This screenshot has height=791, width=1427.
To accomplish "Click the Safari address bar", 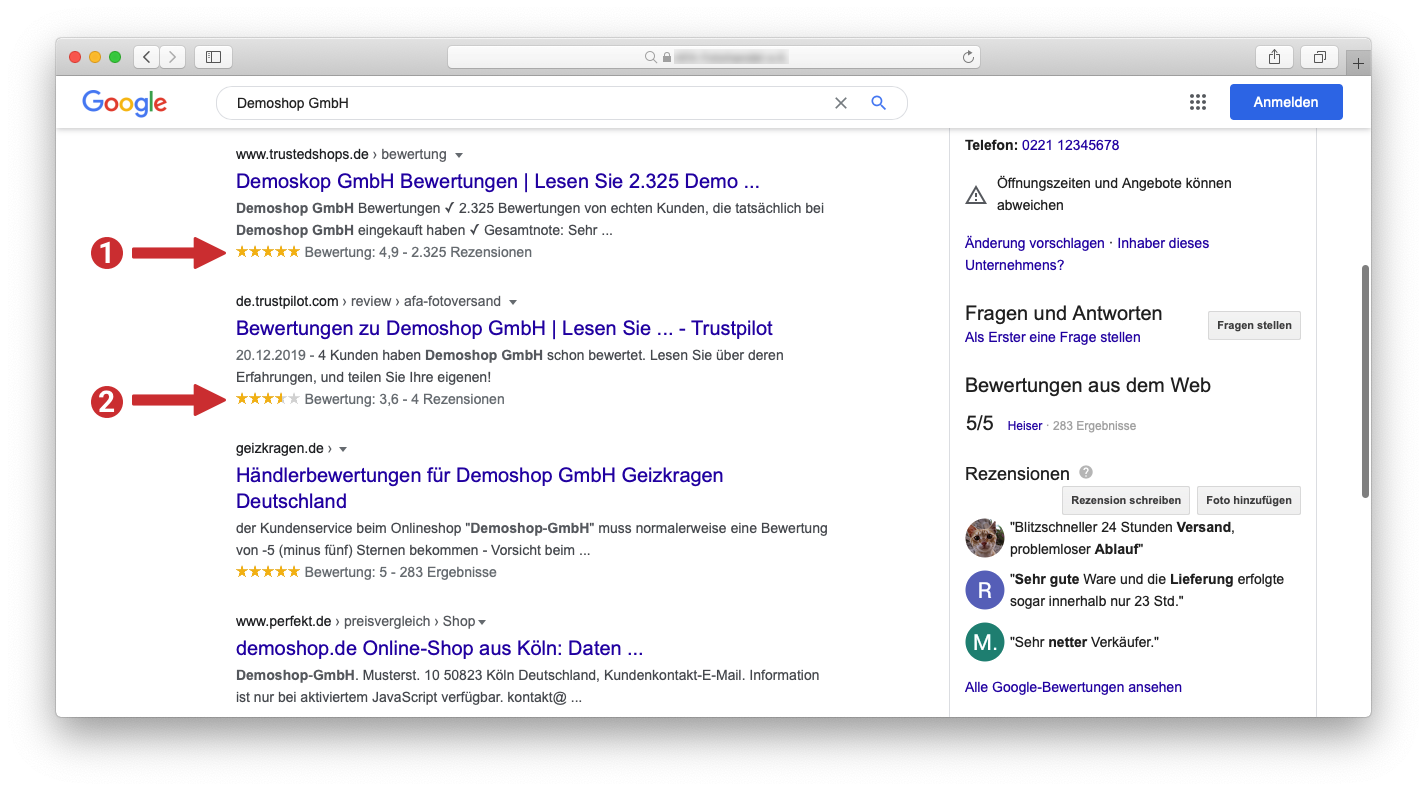I will pos(714,57).
